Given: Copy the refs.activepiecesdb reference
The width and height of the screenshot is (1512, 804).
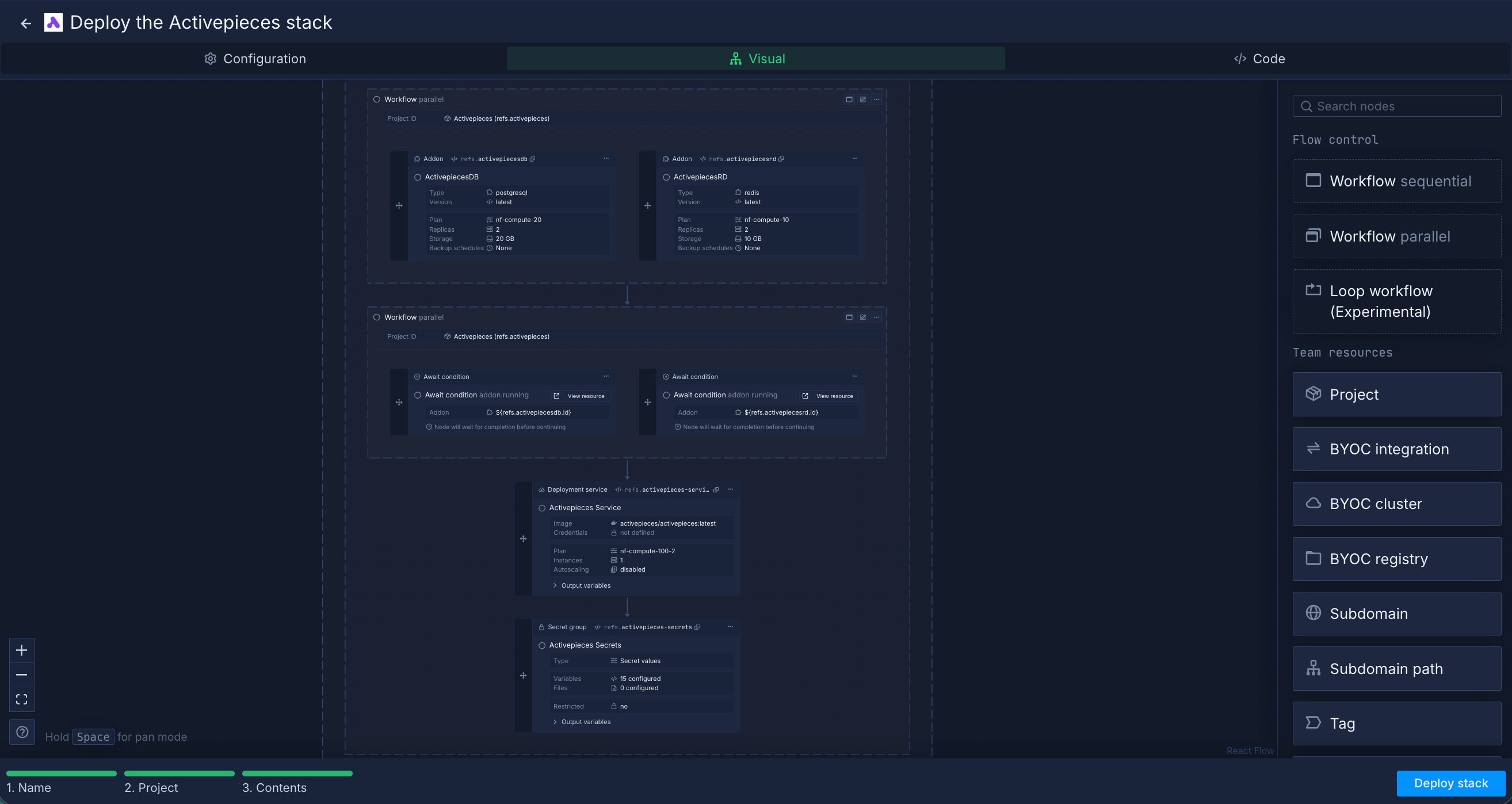Looking at the screenshot, I should click(532, 159).
